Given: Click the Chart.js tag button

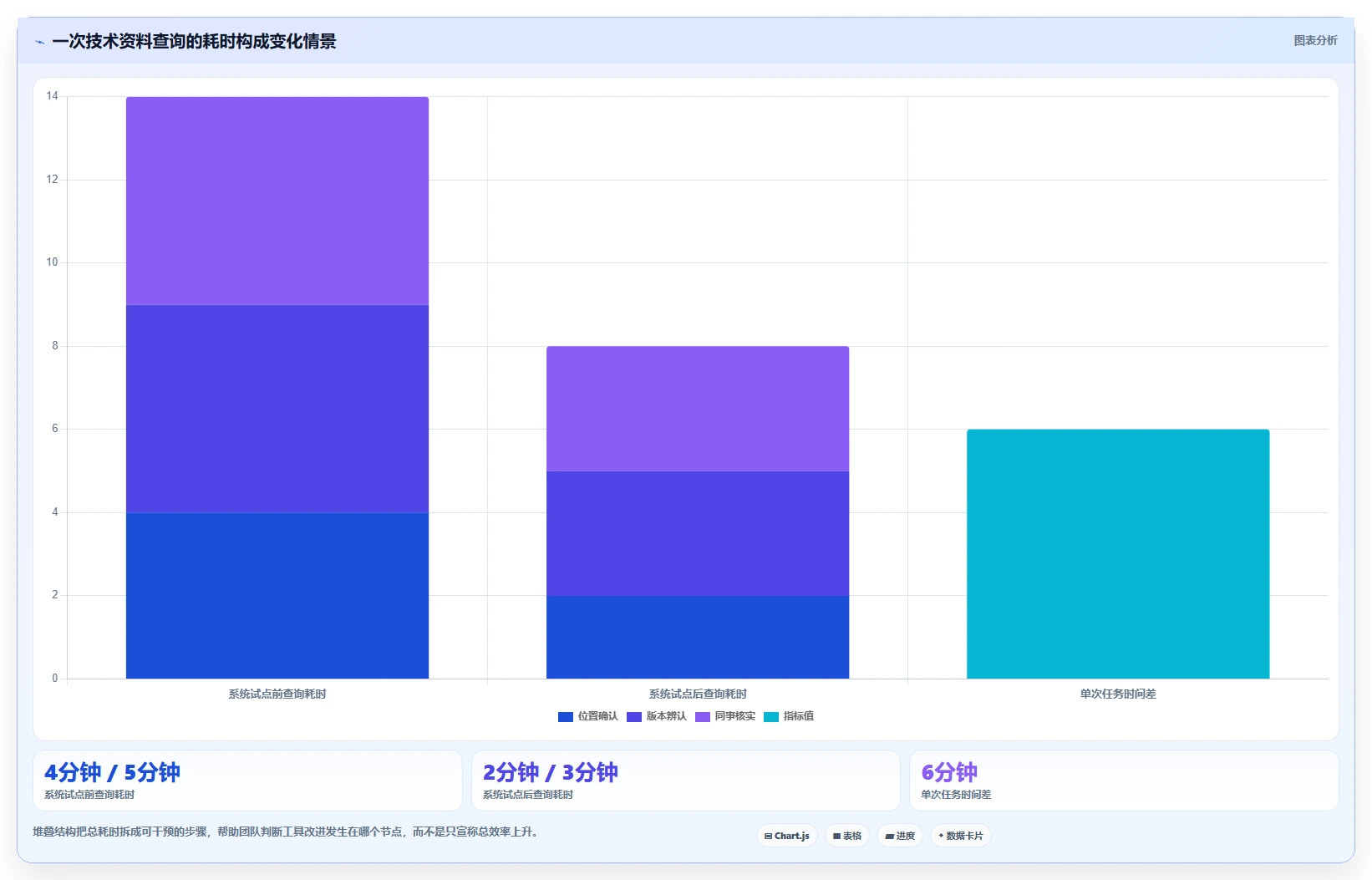Looking at the screenshot, I should [x=787, y=836].
